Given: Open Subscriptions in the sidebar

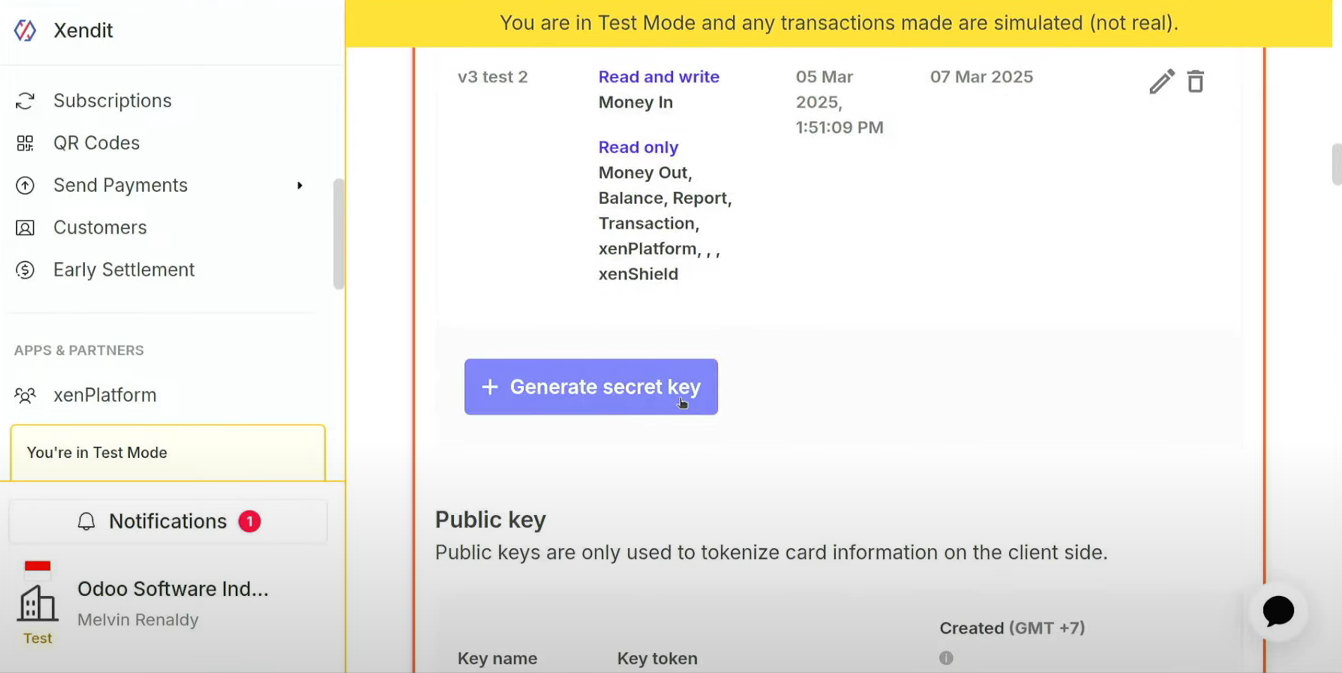Looking at the screenshot, I should (x=112, y=101).
